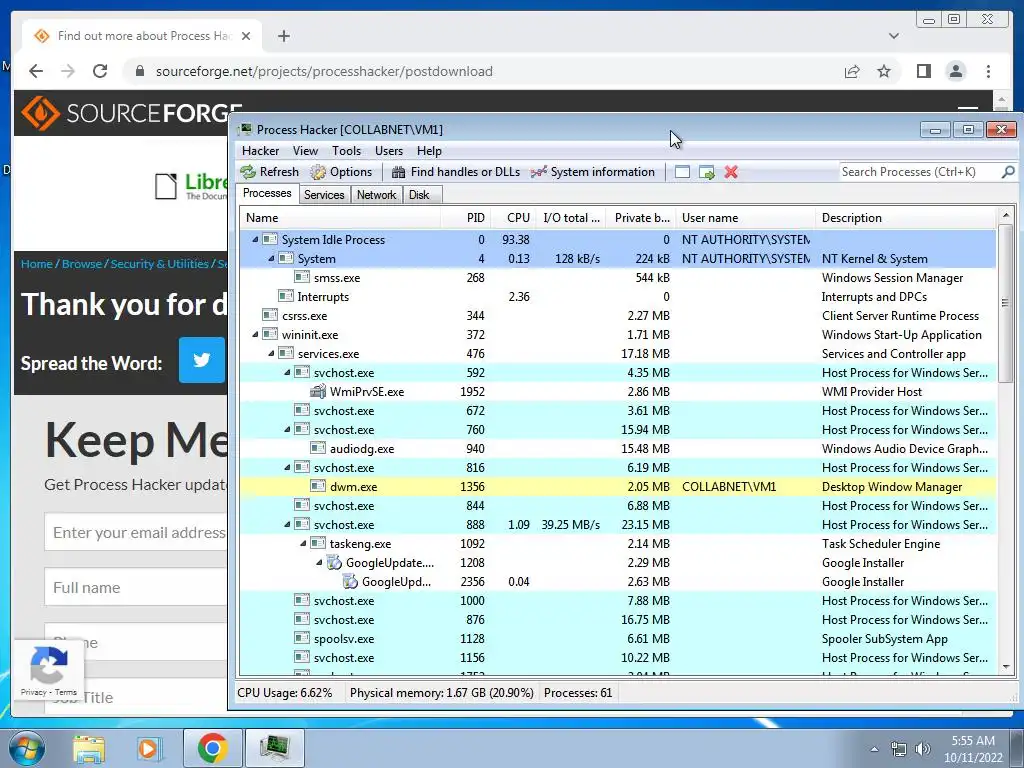
Task: Click the Home breadcrumb link on SourceForge
Action: 37,264
